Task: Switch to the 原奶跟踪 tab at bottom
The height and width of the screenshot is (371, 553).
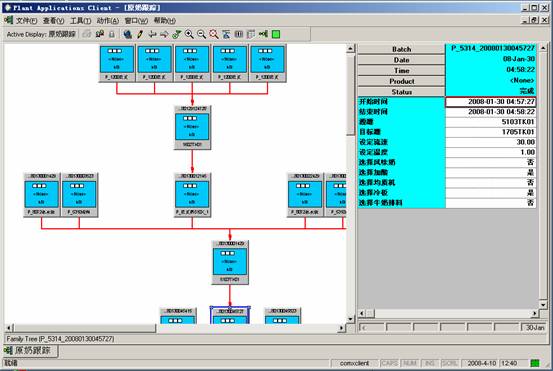Action: tap(31, 351)
